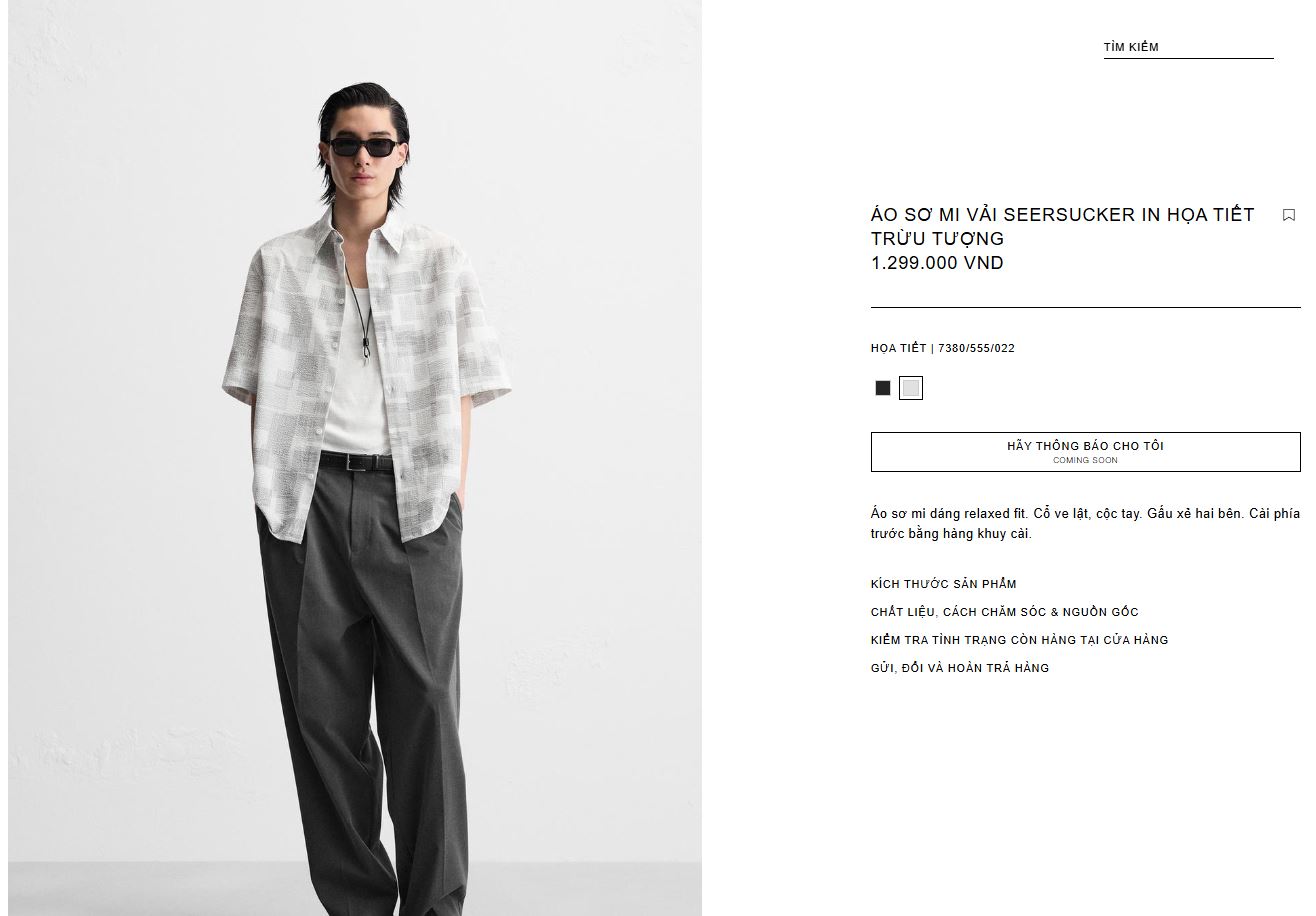Open GỬI, ĐỔI VÀ HOÀN TRẢ HÀNG
1316x916 pixels.
(x=960, y=668)
